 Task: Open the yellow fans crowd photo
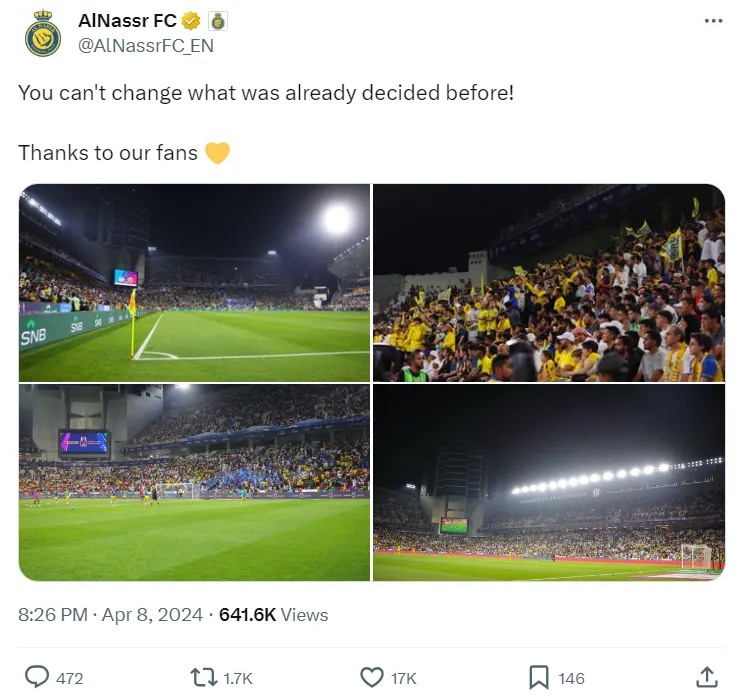(549, 283)
